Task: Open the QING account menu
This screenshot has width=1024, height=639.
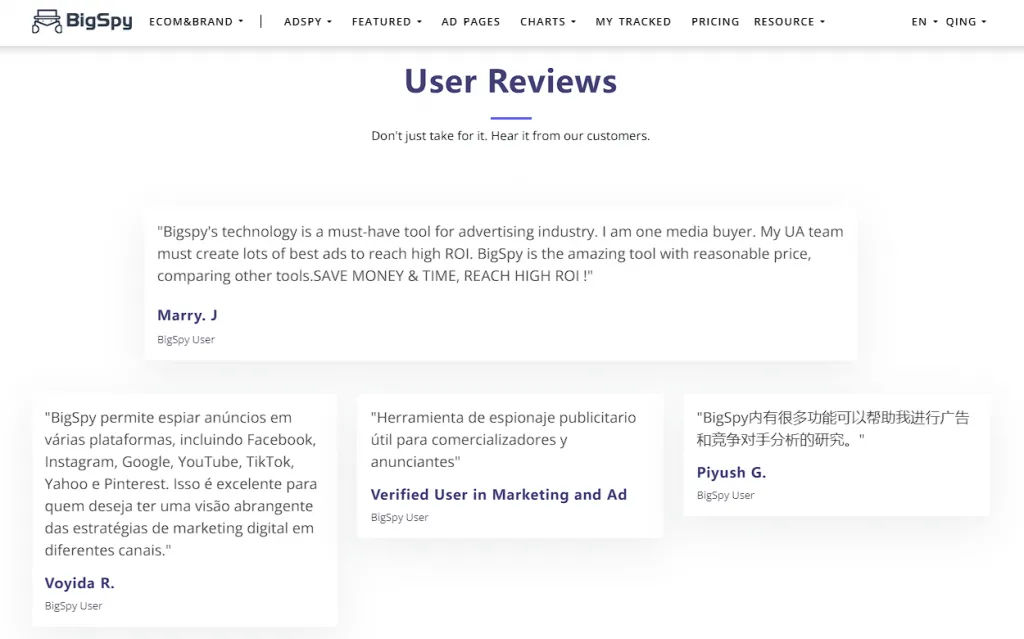Action: pyautogui.click(x=965, y=22)
